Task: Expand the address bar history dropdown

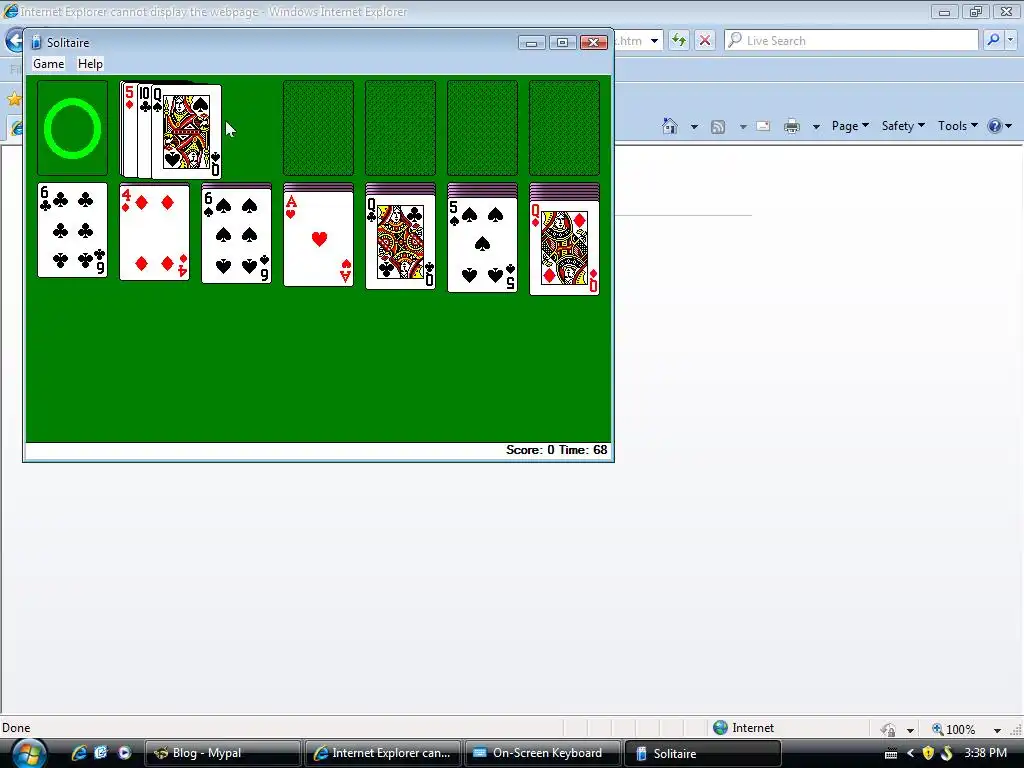Action: coord(654,40)
